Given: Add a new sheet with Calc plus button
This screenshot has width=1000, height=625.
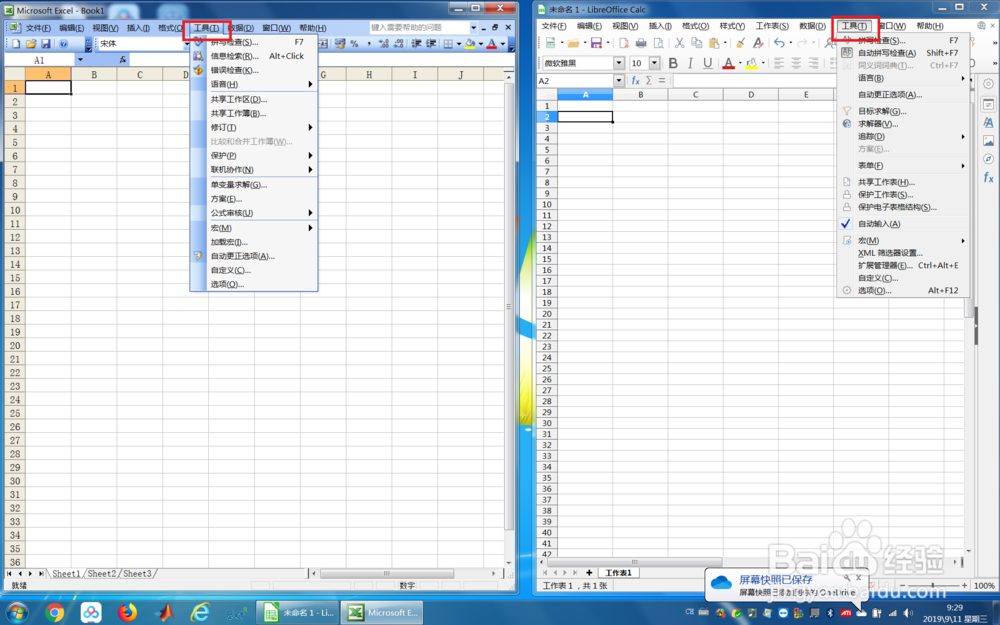Looking at the screenshot, I should [589, 573].
